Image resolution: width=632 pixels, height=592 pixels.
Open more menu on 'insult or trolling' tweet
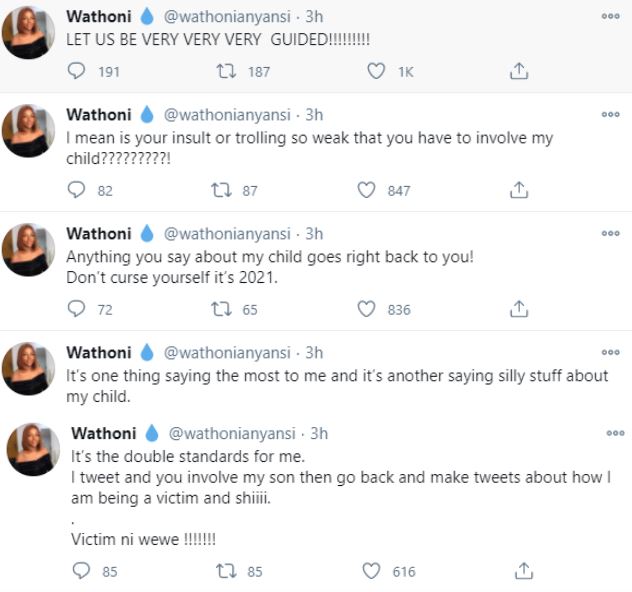click(610, 115)
